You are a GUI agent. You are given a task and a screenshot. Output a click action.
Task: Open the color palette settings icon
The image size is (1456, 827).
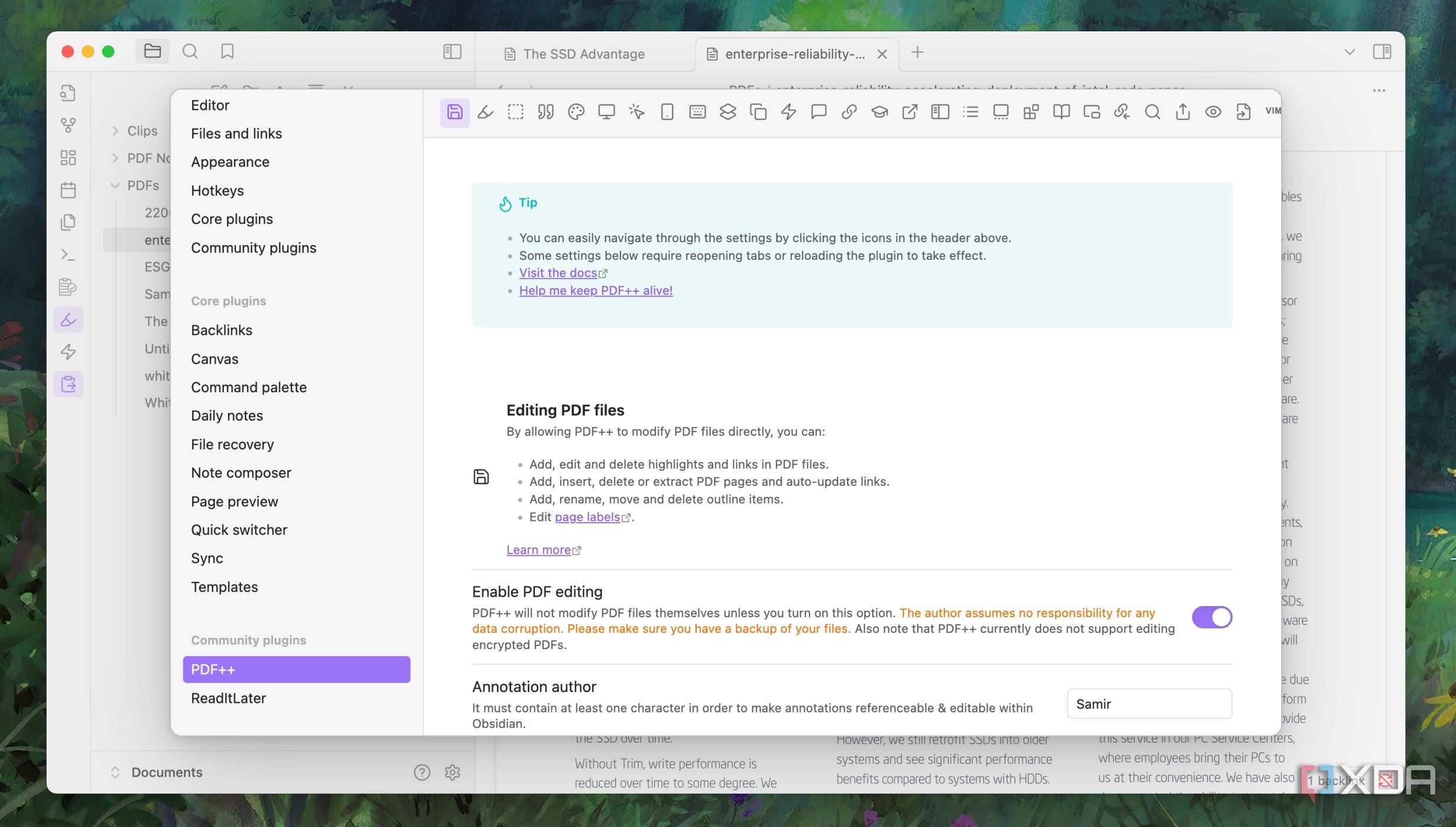[x=576, y=112]
